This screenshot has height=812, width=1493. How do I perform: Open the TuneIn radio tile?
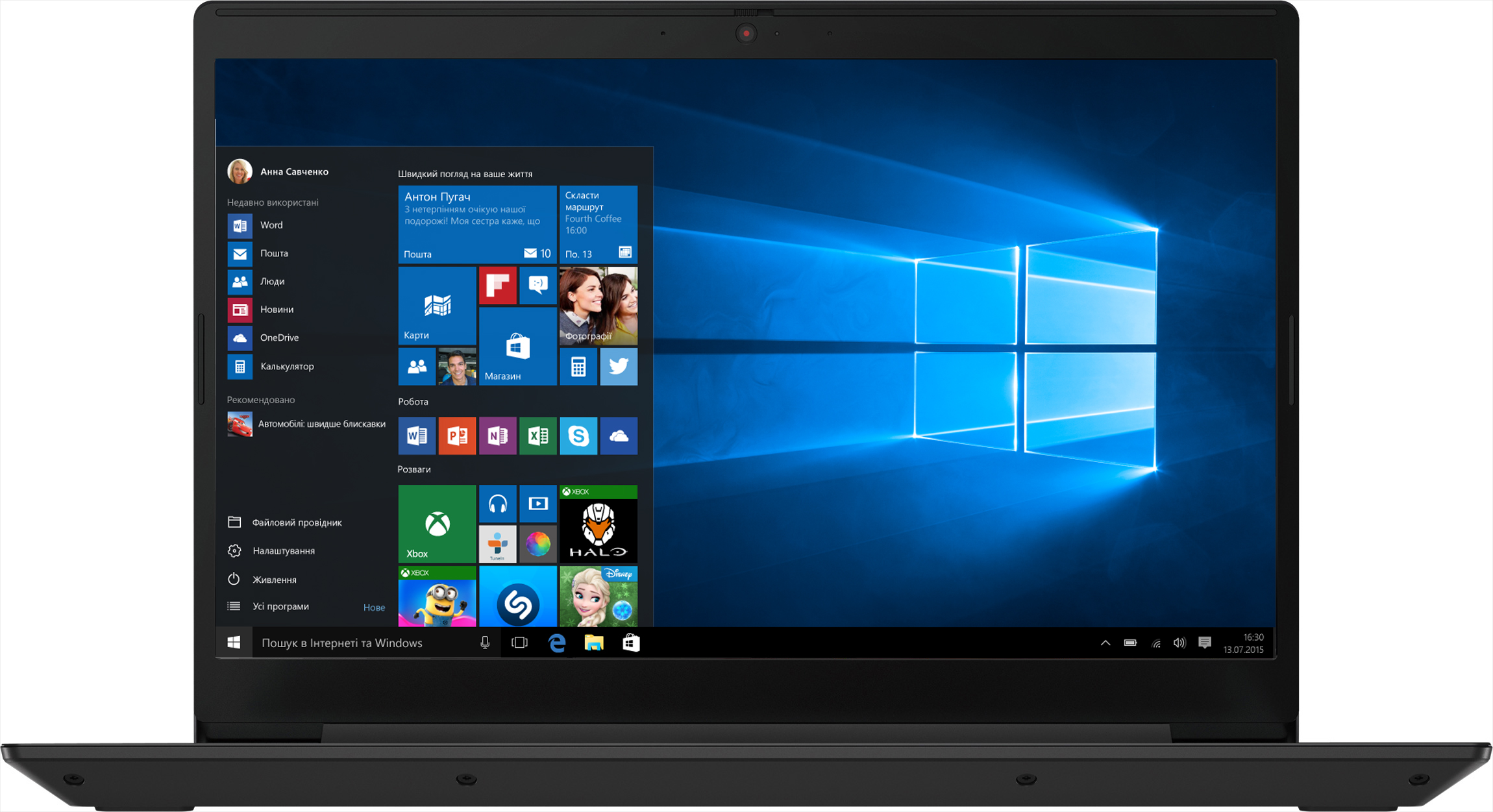point(498,544)
